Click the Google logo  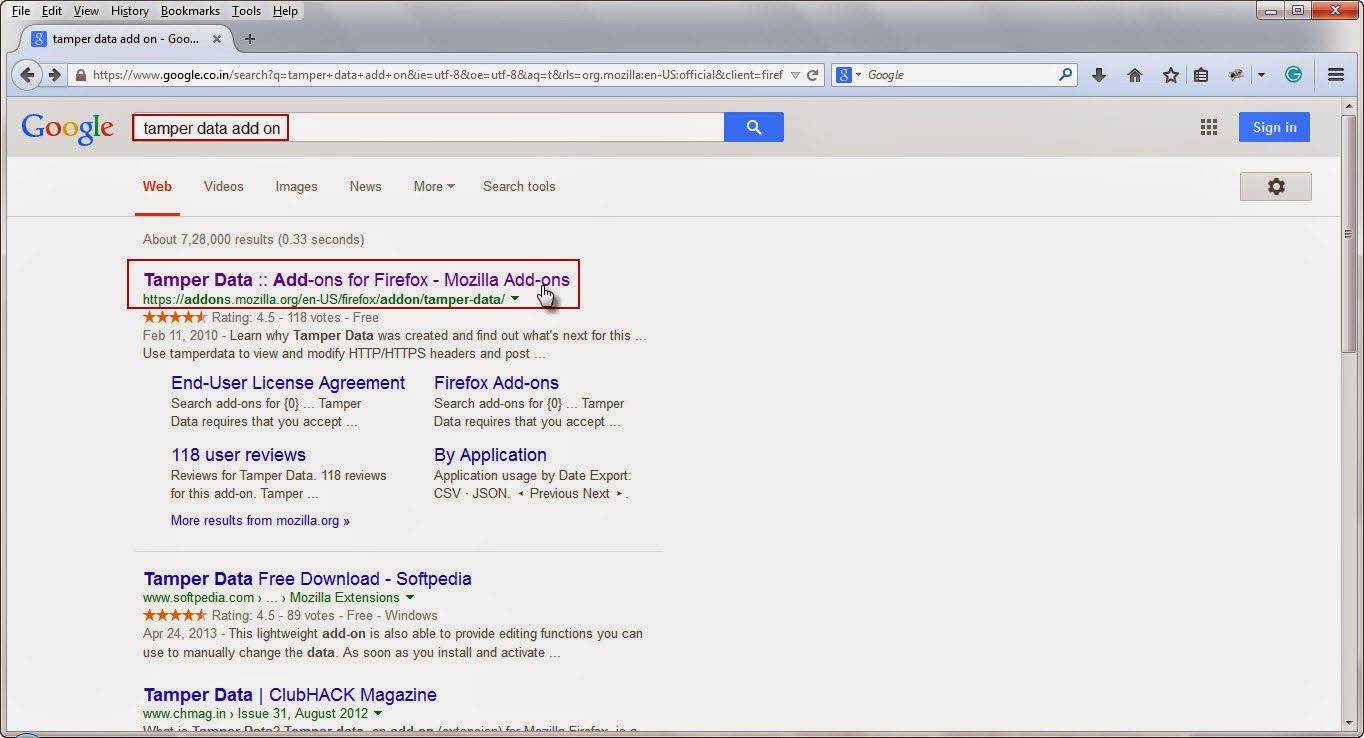[67, 128]
